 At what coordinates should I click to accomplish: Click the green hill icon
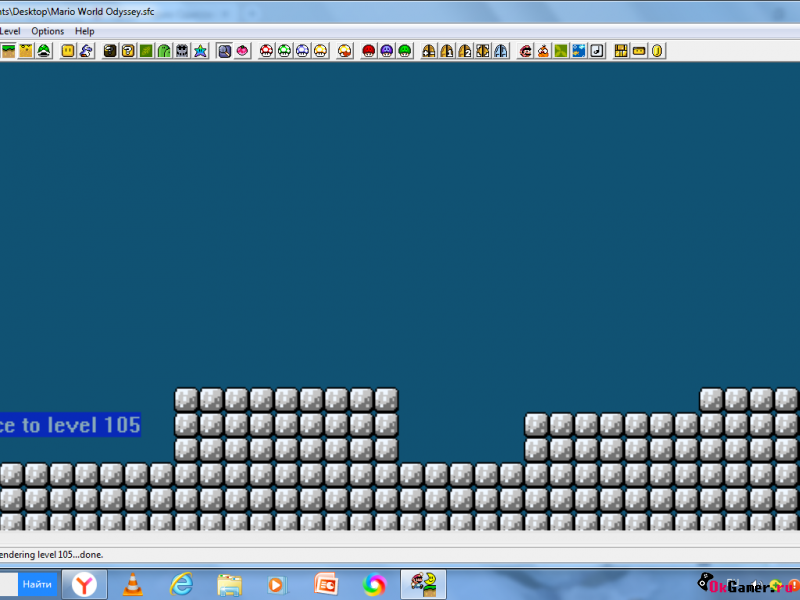tap(164, 51)
